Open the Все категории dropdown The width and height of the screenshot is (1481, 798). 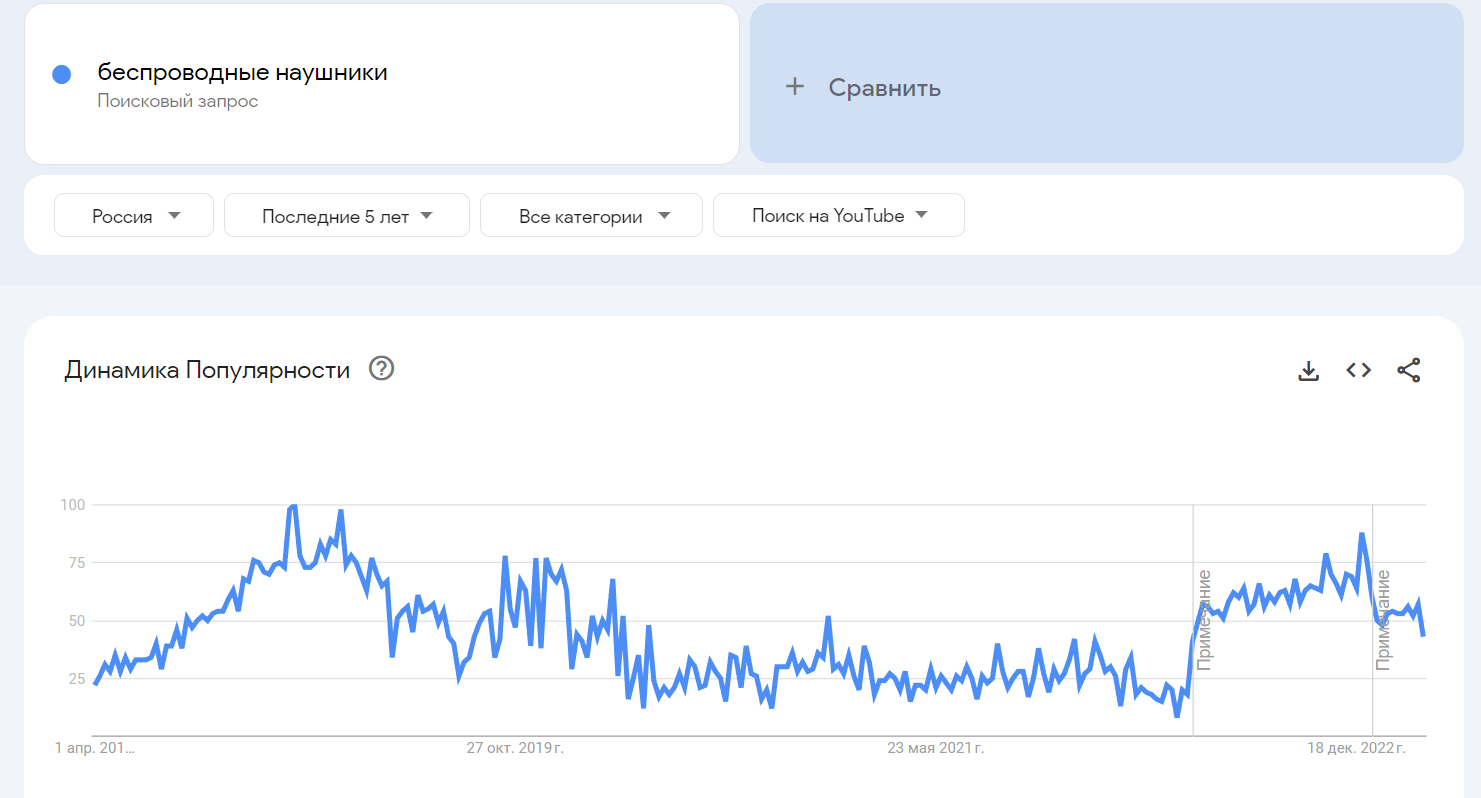[591, 216]
